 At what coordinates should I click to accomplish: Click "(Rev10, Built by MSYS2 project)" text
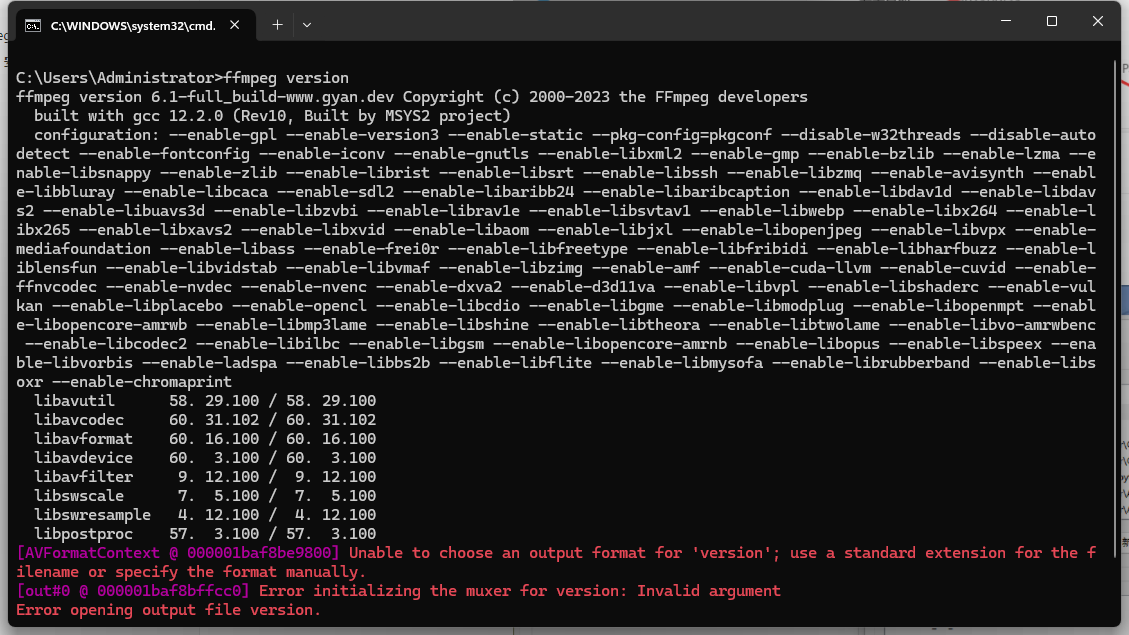372,116
